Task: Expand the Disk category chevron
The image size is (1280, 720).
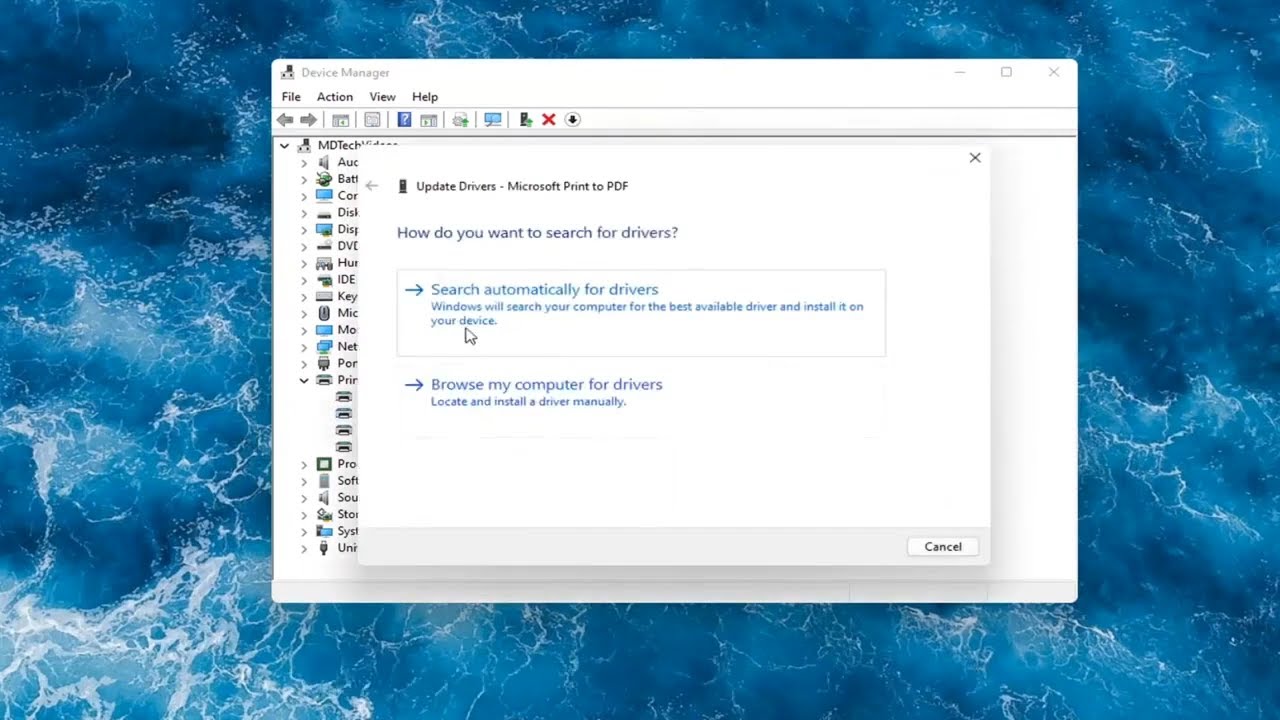Action: click(304, 213)
